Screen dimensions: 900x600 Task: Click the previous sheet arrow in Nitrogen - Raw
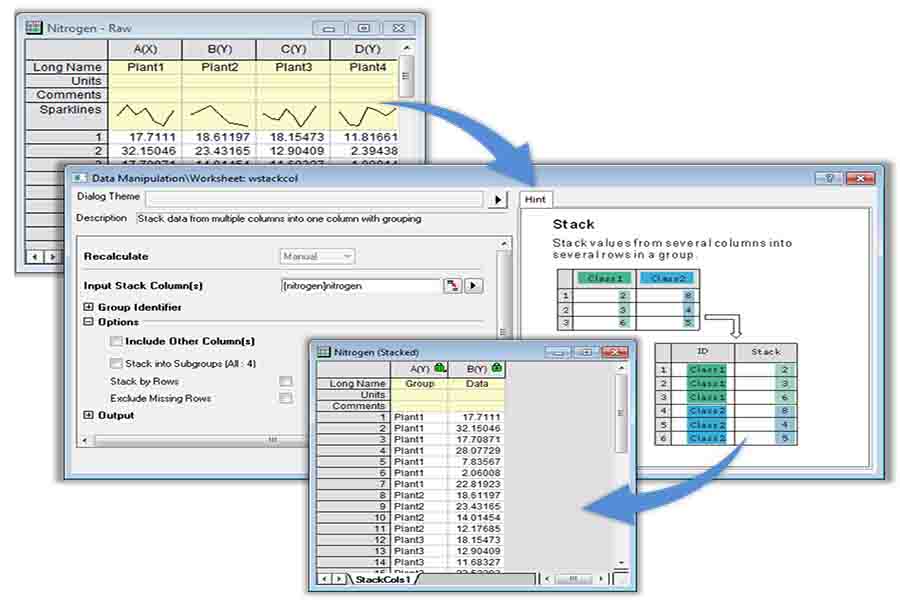coord(35,257)
